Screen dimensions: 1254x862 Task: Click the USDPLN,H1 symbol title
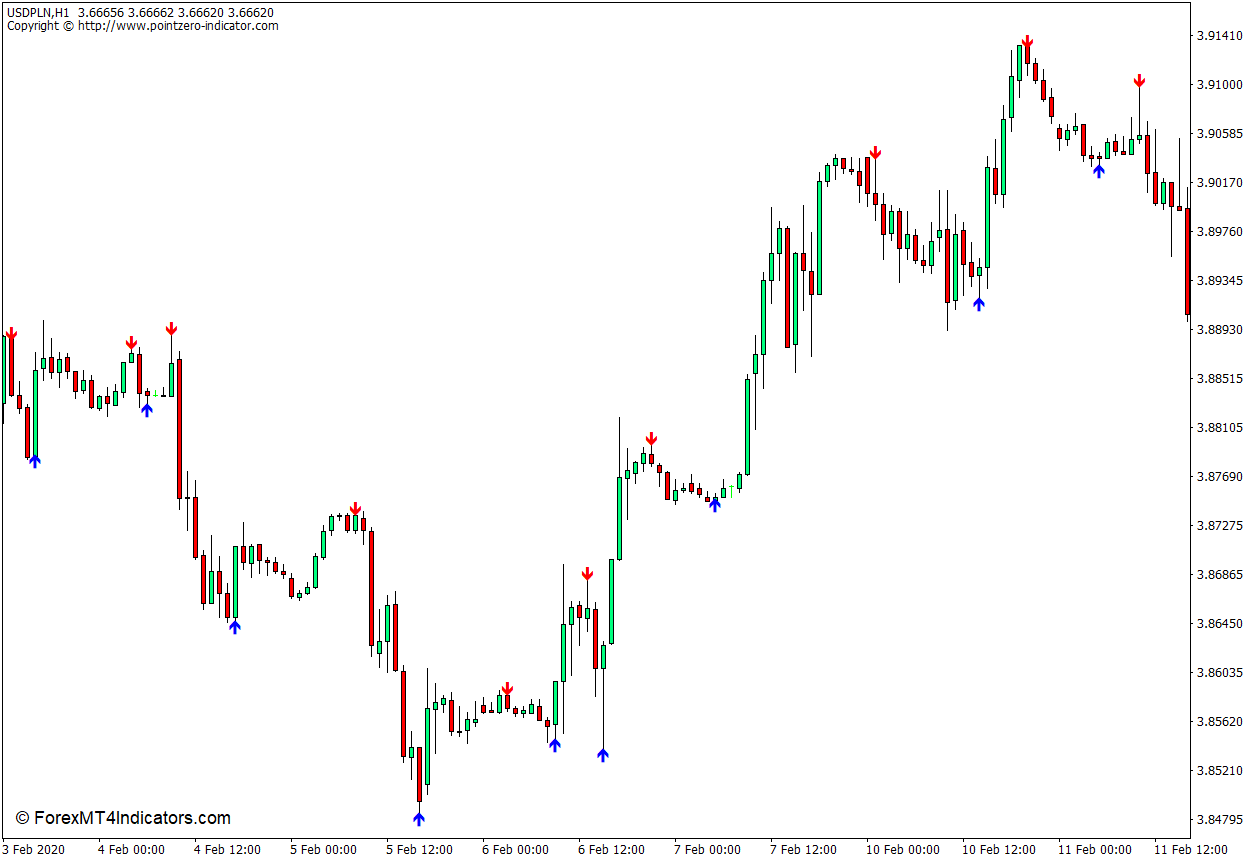[38, 13]
